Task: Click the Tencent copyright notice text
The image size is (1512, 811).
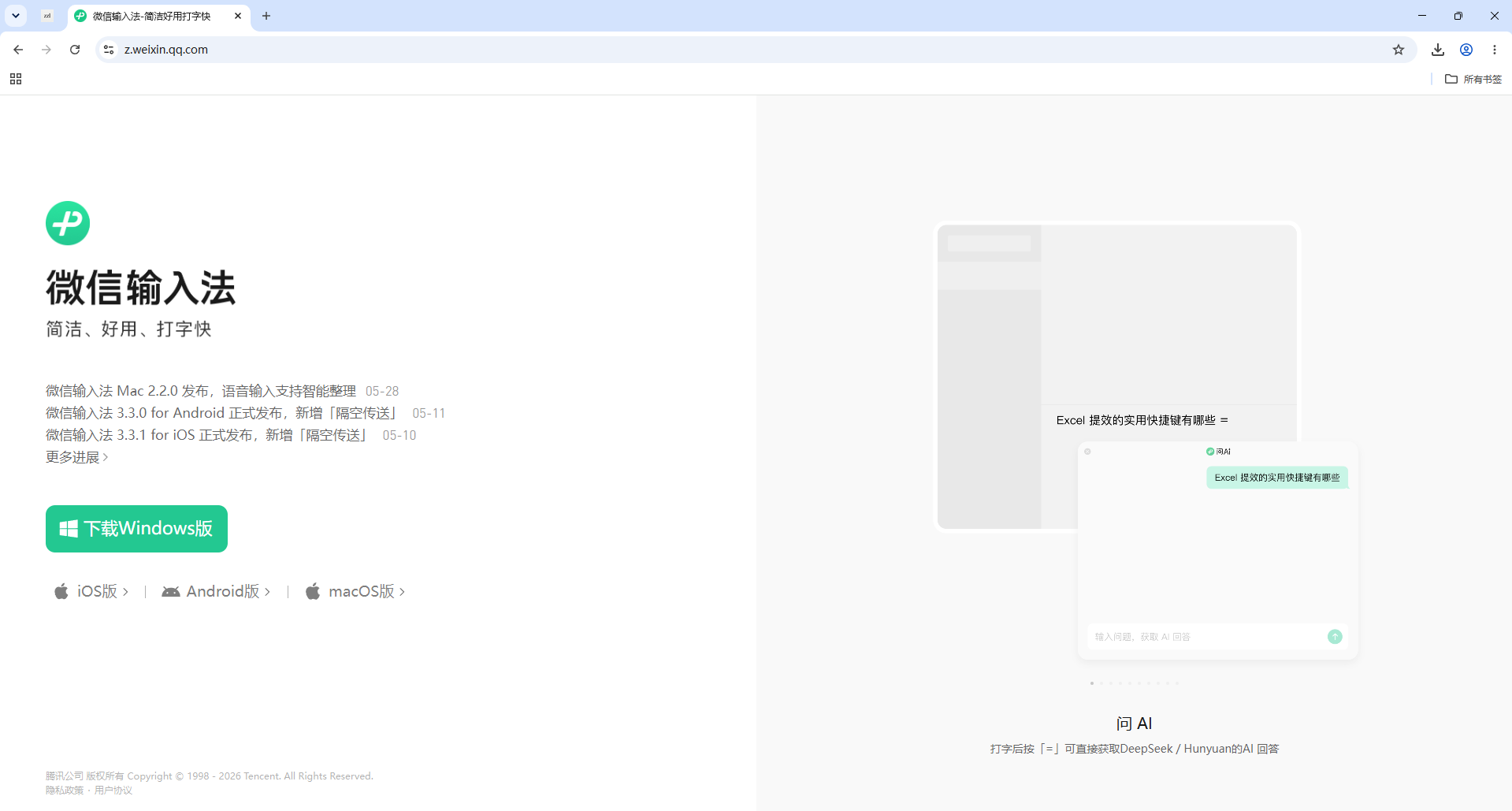Action: tap(210, 776)
